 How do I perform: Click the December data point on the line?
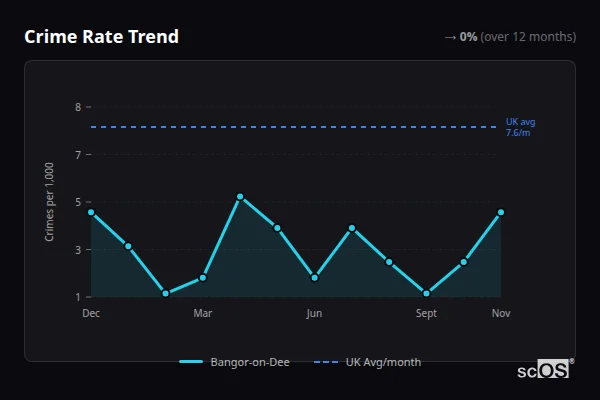91,212
